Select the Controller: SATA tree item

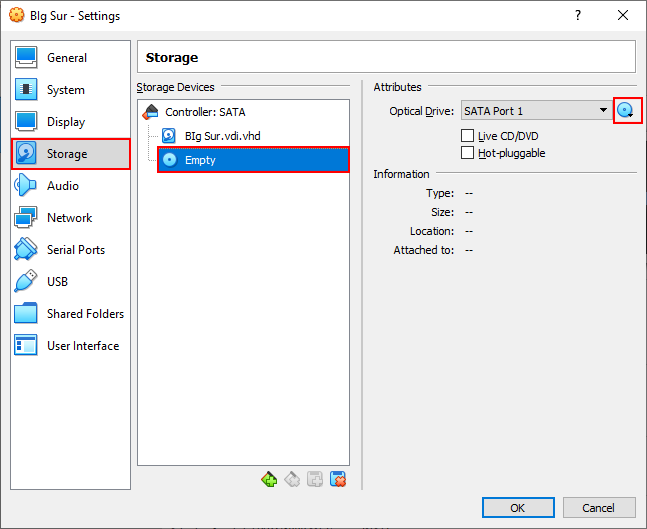point(204,112)
